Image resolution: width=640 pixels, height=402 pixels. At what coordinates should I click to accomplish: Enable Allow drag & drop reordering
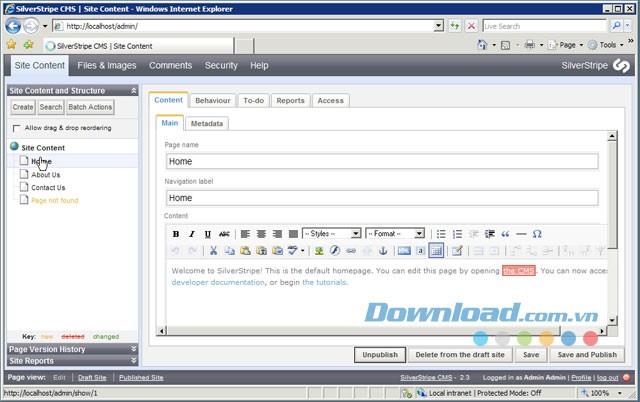point(16,128)
